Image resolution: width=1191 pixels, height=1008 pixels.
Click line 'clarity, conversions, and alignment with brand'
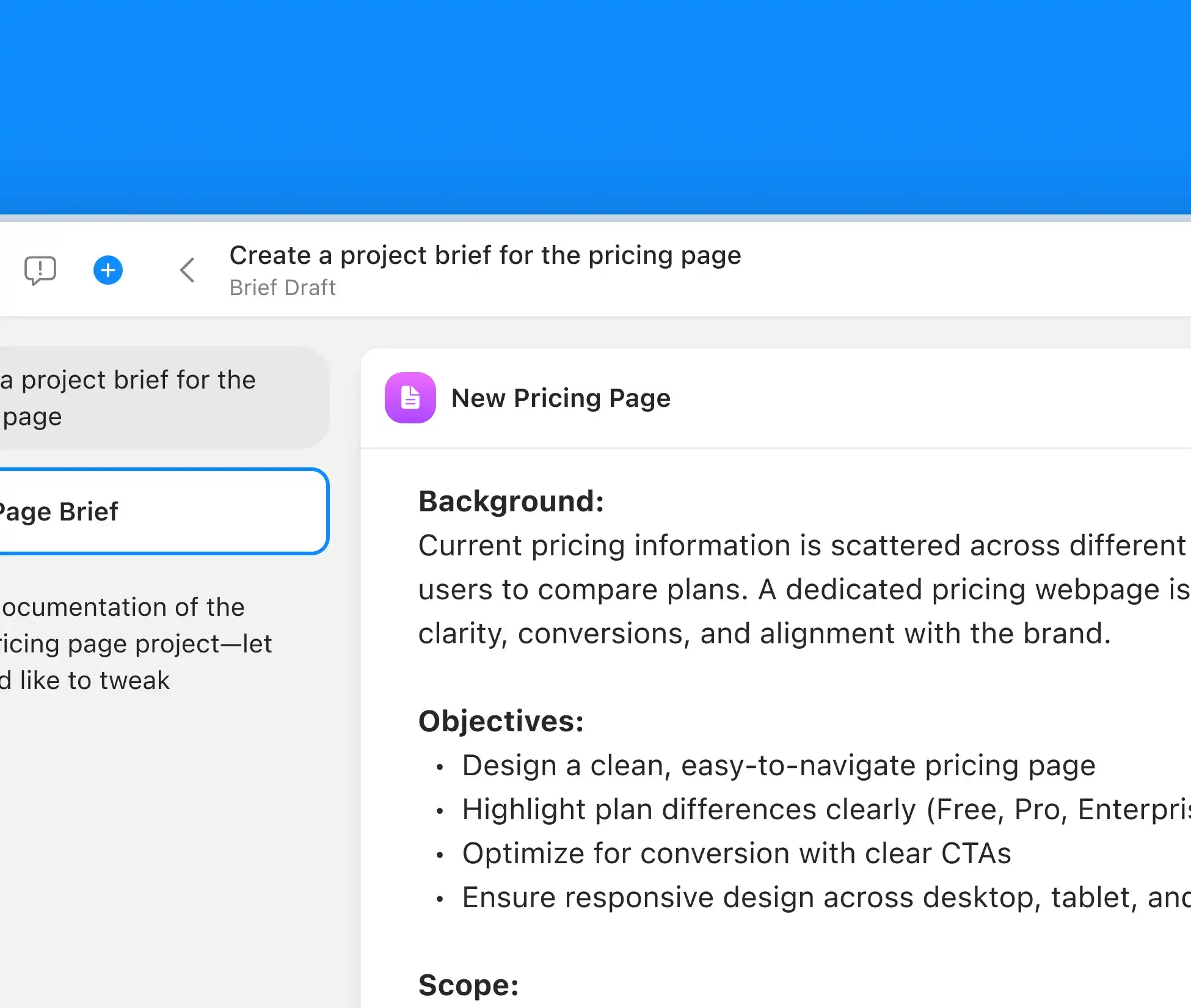(x=763, y=634)
